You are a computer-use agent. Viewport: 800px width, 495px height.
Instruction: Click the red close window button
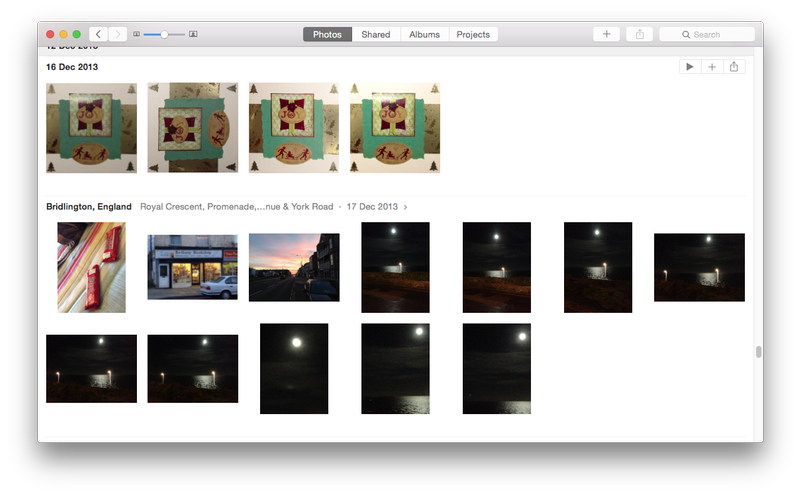pos(50,34)
